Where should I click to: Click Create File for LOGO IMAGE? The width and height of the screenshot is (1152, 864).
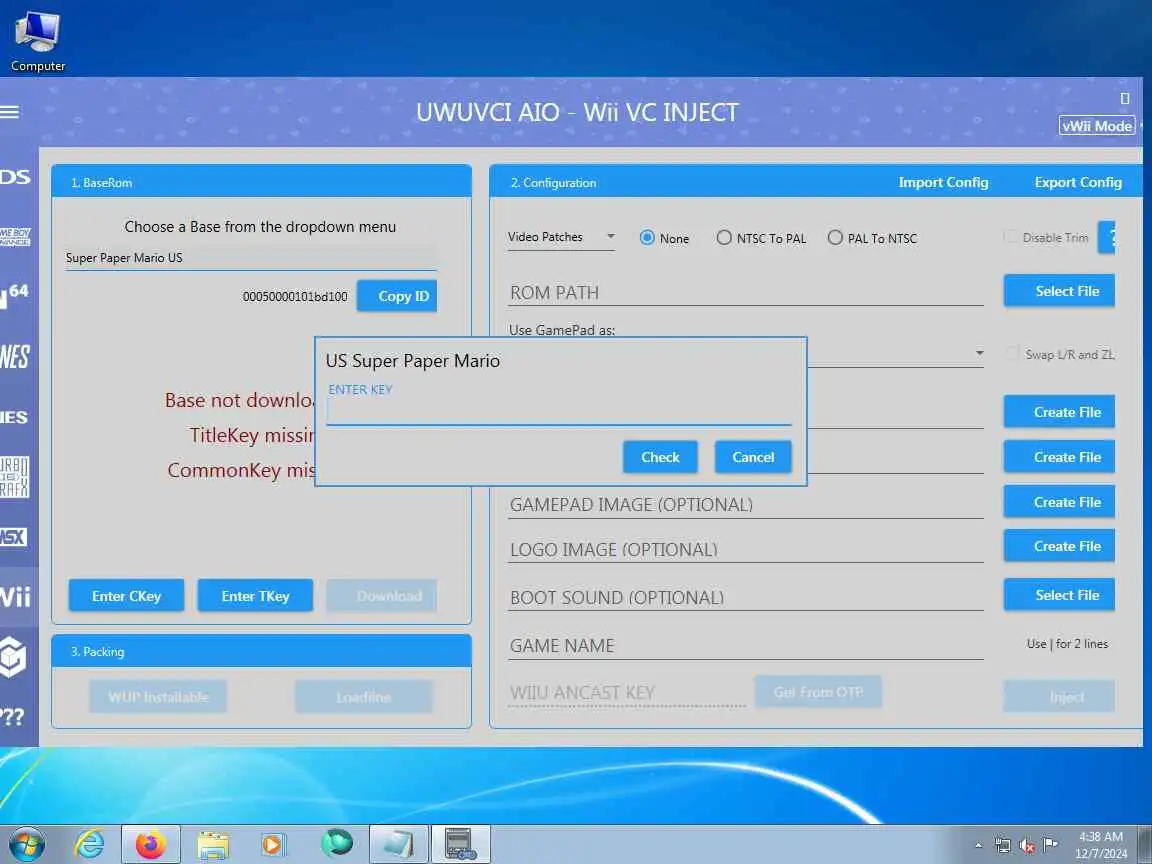[x=1059, y=546]
